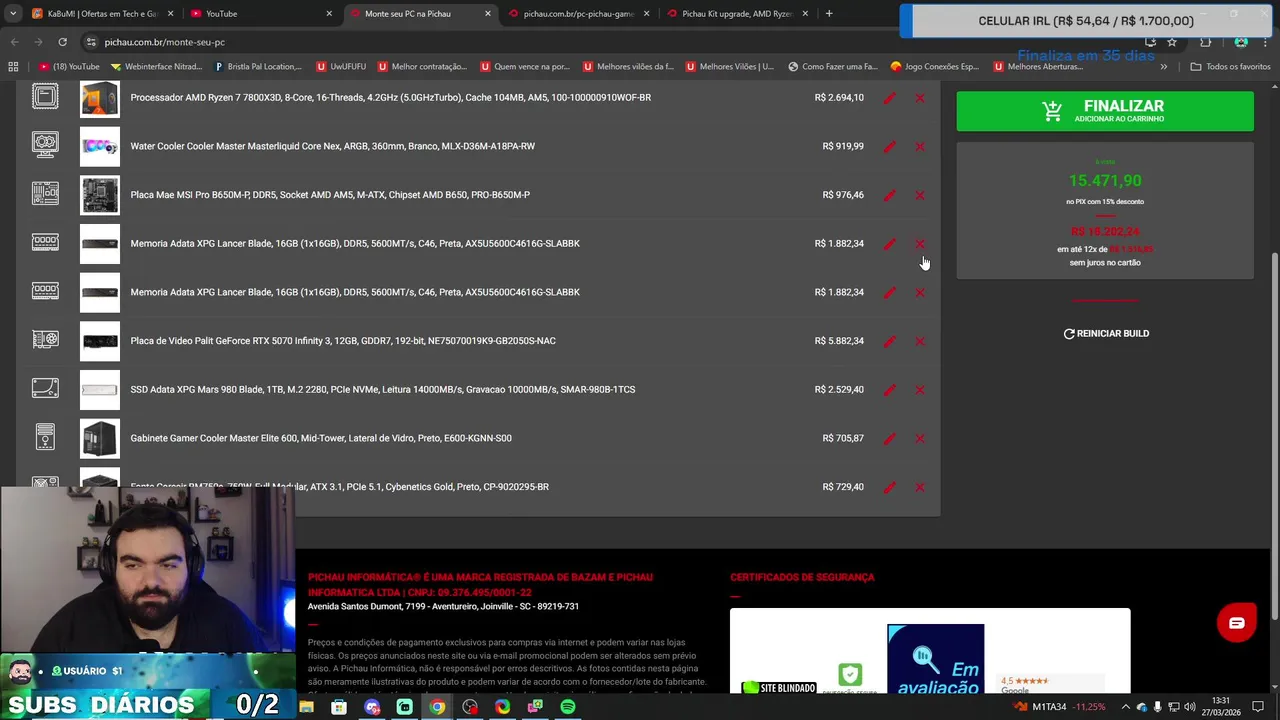Click the SSD storage category icon
Image resolution: width=1280 pixels, height=720 pixels.
[45, 388]
